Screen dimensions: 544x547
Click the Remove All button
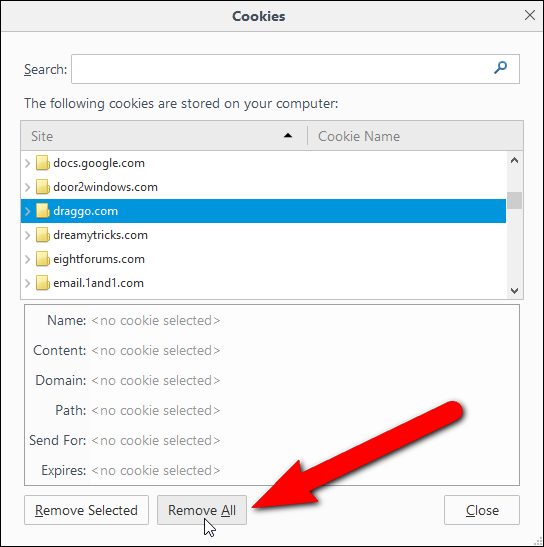pyautogui.click(x=202, y=510)
